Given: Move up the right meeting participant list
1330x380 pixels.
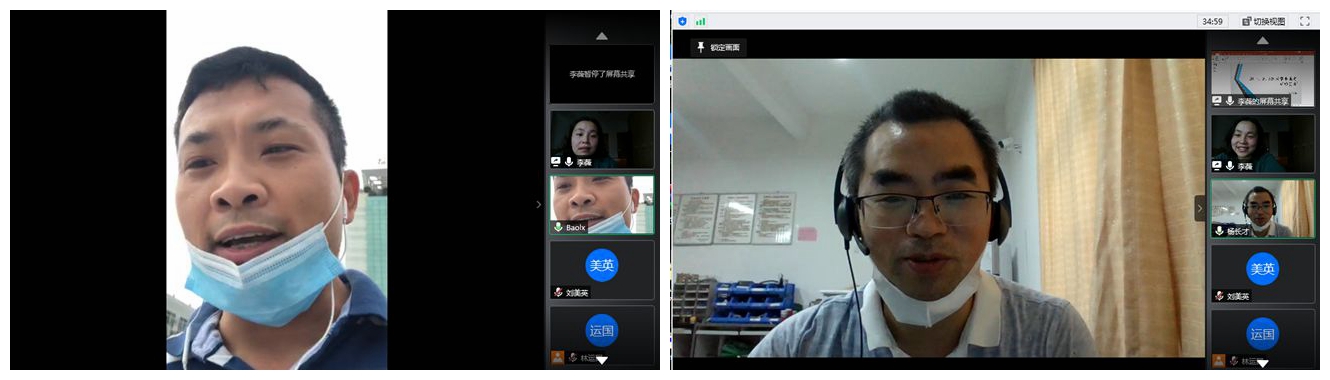Looking at the screenshot, I should (x=1263, y=41).
